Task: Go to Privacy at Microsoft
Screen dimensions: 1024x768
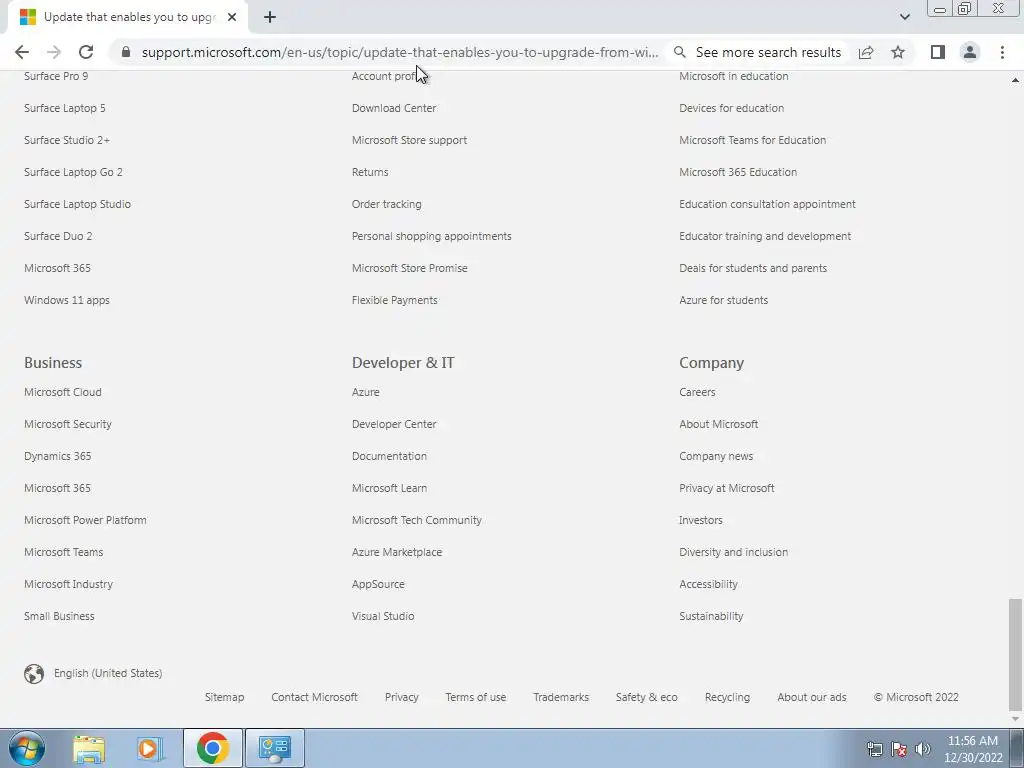Action: [727, 488]
